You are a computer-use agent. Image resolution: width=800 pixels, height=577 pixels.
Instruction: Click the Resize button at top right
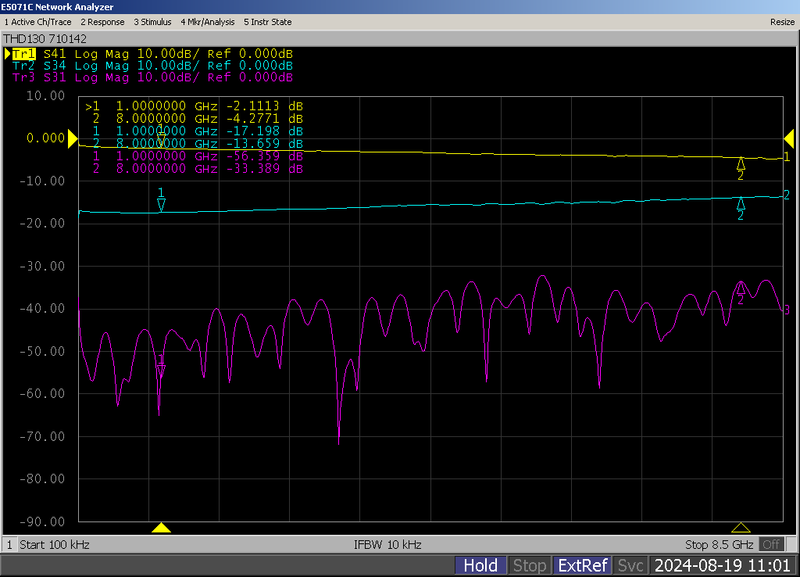click(x=782, y=21)
